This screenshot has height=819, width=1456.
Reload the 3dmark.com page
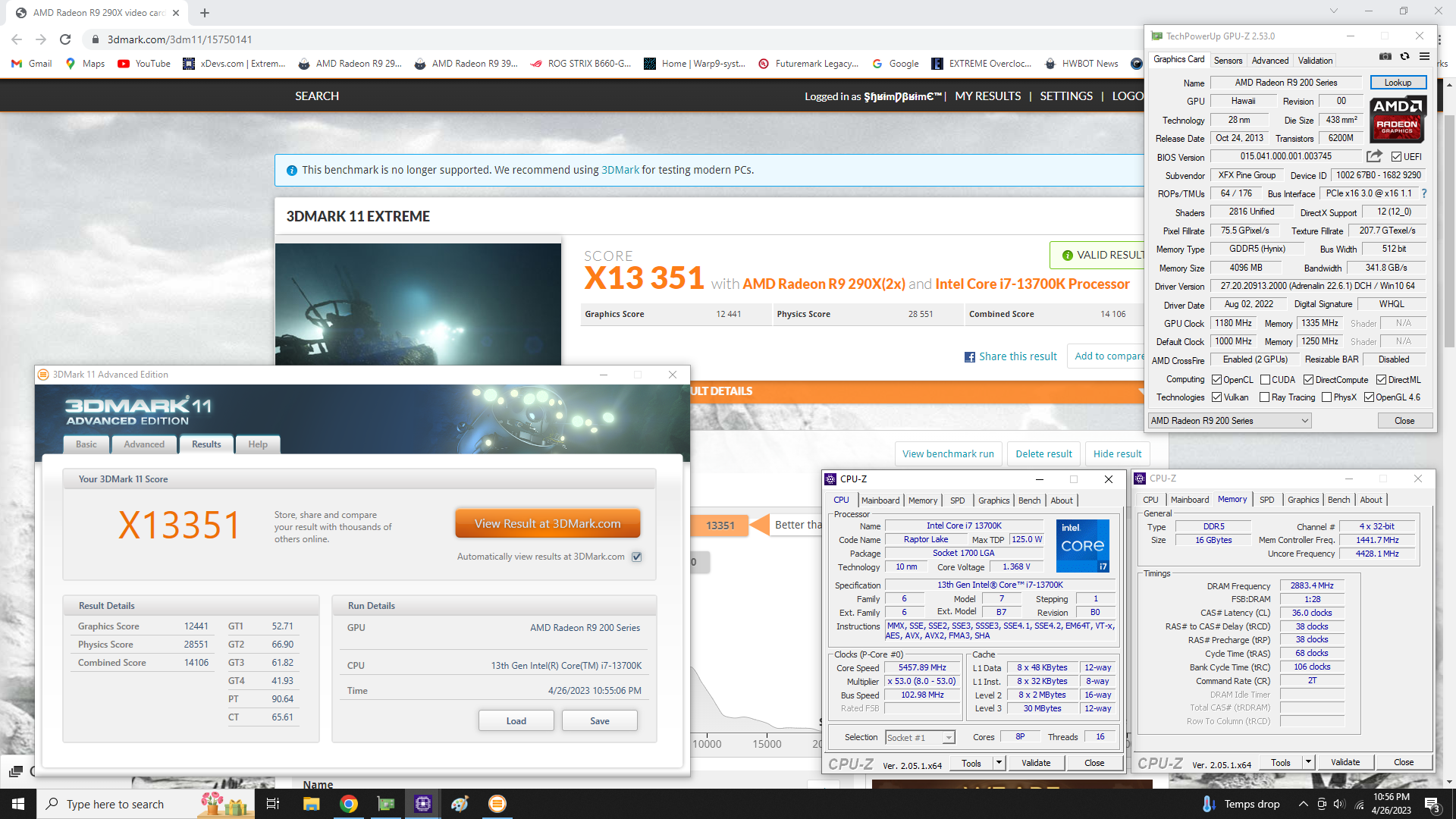coord(65,39)
